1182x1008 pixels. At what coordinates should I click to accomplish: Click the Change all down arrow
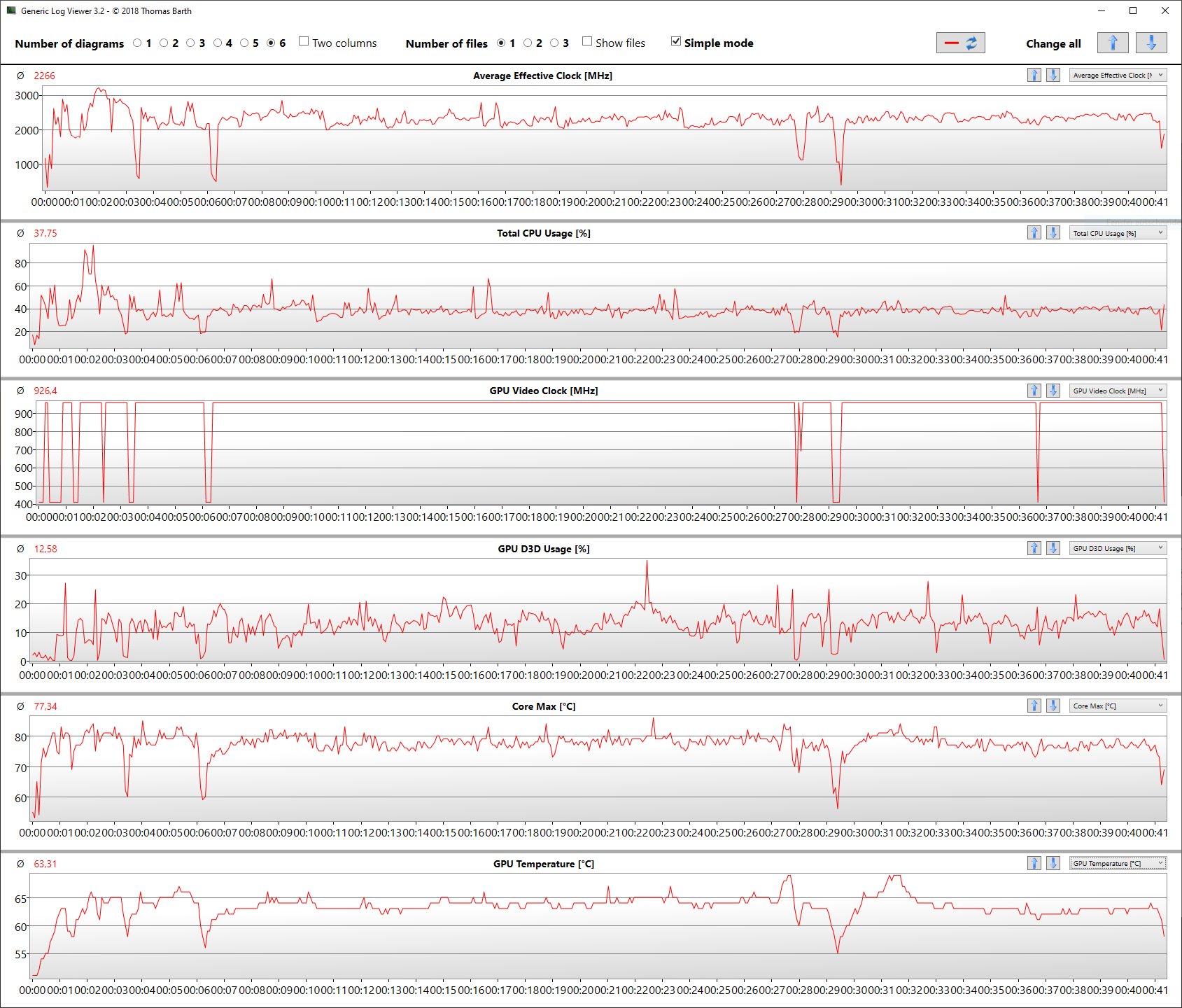[x=1151, y=43]
